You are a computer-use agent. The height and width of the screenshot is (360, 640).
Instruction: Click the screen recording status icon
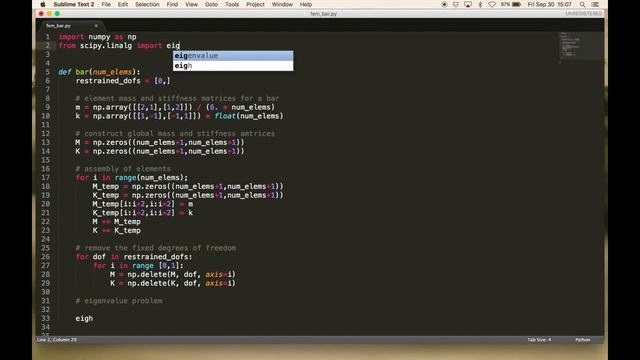point(444,4)
